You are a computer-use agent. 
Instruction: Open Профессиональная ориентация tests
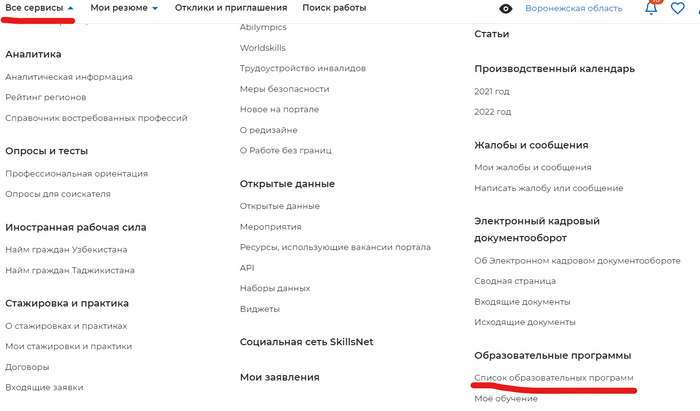[x=76, y=174]
